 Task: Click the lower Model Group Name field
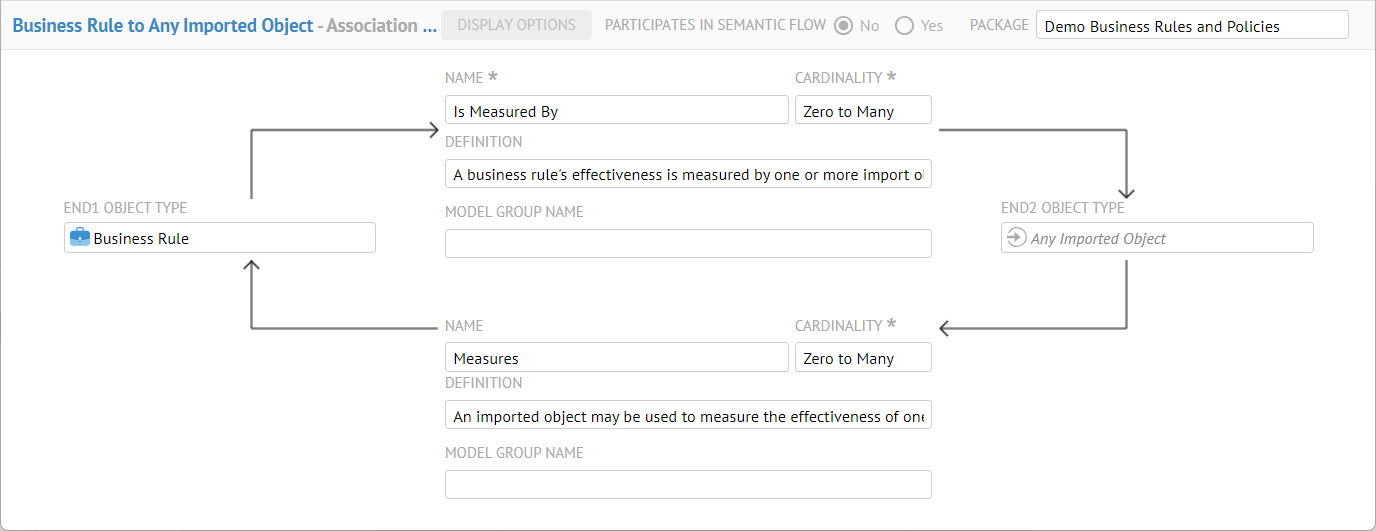click(687, 484)
